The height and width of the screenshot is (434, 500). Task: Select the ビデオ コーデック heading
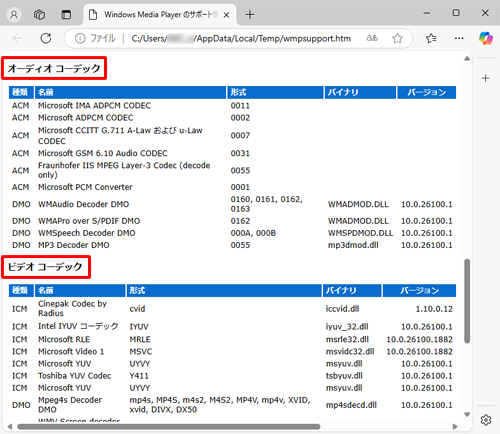click(x=45, y=267)
